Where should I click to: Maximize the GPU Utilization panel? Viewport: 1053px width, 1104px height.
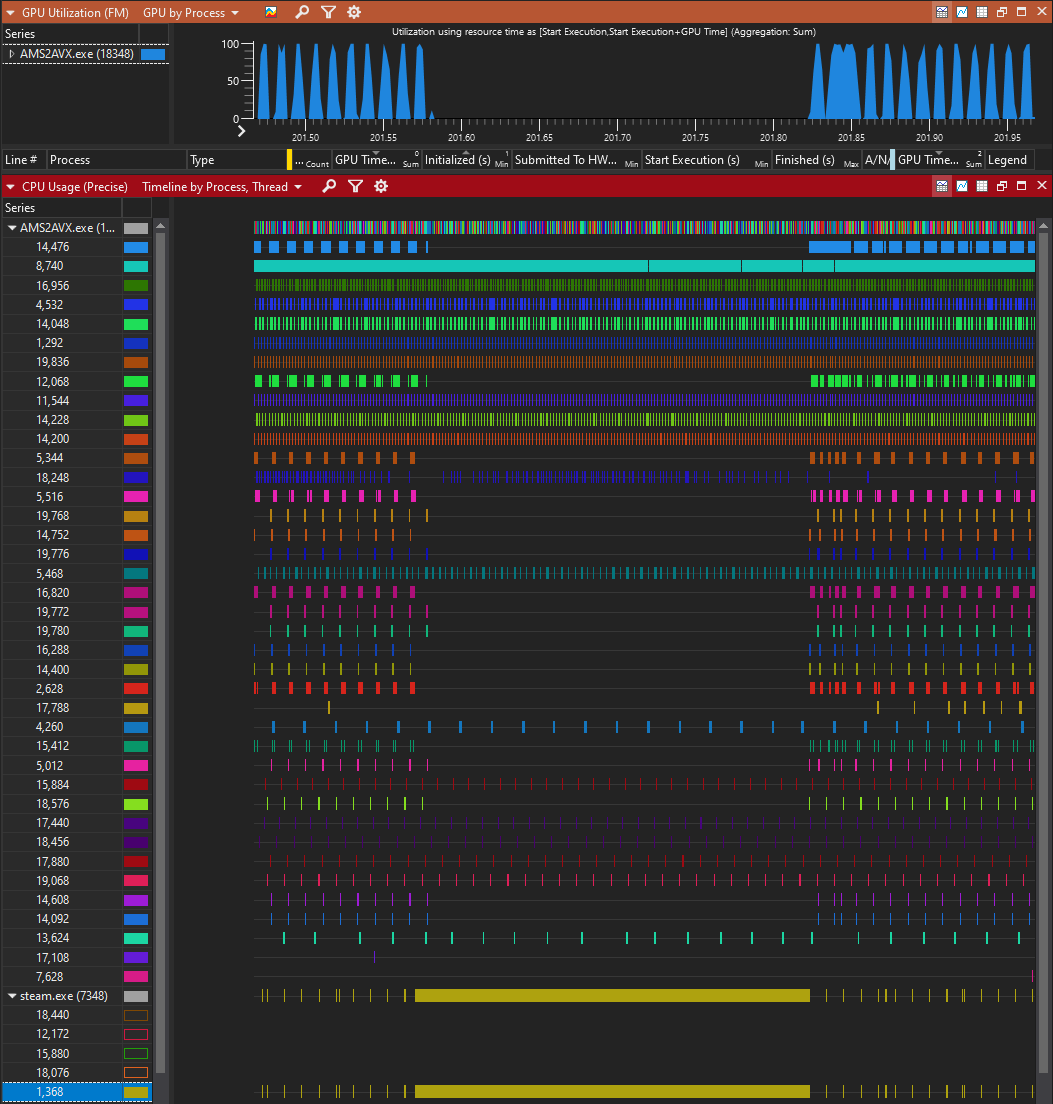[1021, 12]
